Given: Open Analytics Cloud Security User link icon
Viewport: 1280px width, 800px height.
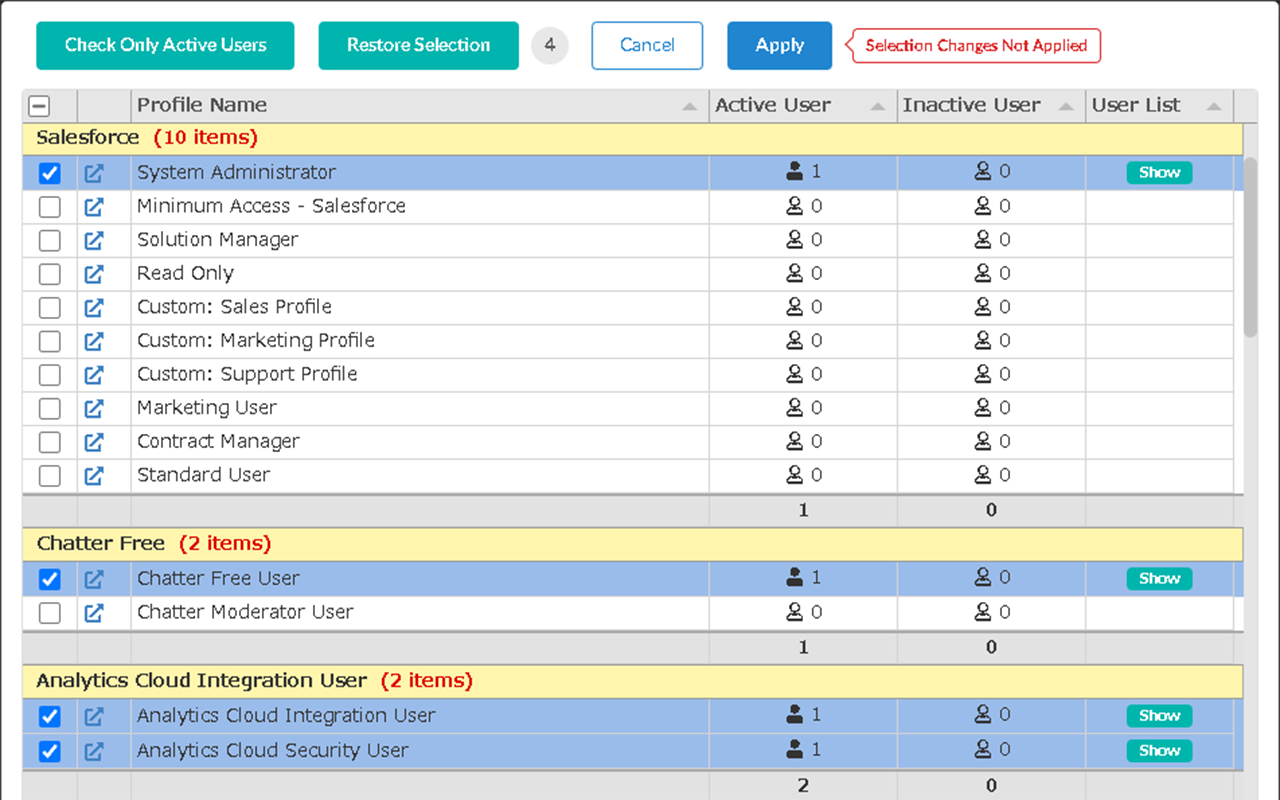Looking at the screenshot, I should pyautogui.click(x=93, y=751).
